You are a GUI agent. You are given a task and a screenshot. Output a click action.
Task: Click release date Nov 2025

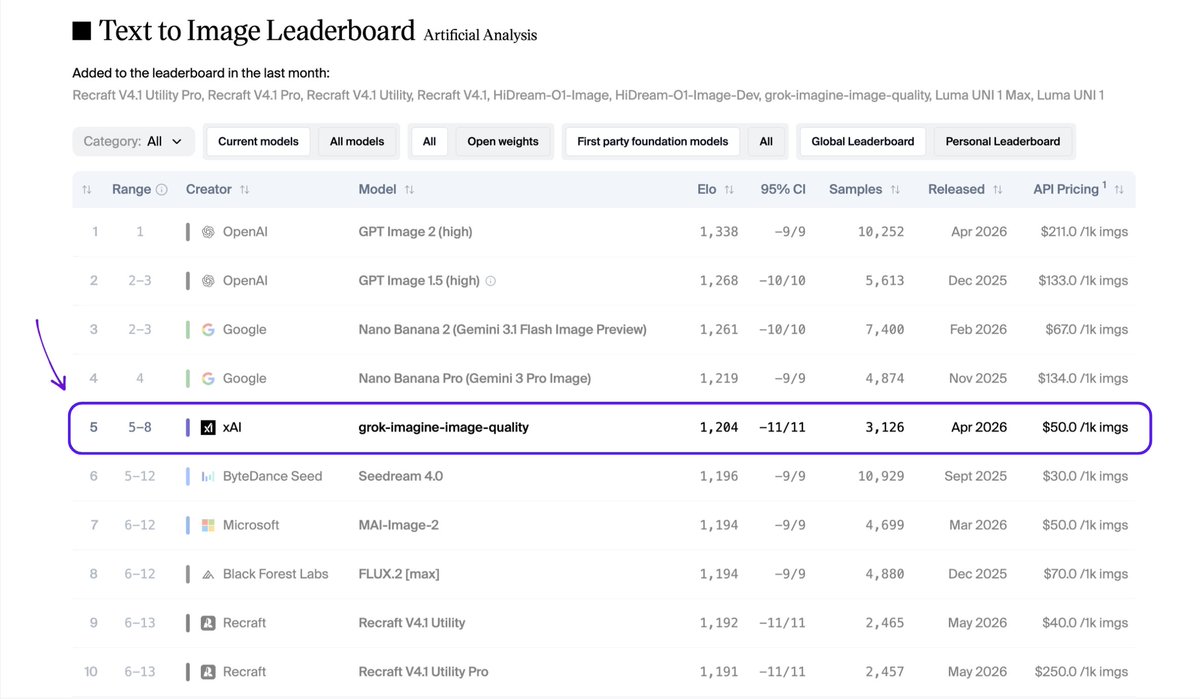click(x=977, y=378)
